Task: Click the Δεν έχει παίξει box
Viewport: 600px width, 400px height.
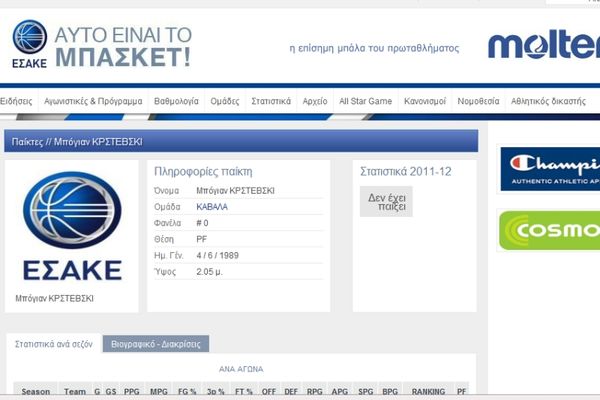Action: point(386,202)
